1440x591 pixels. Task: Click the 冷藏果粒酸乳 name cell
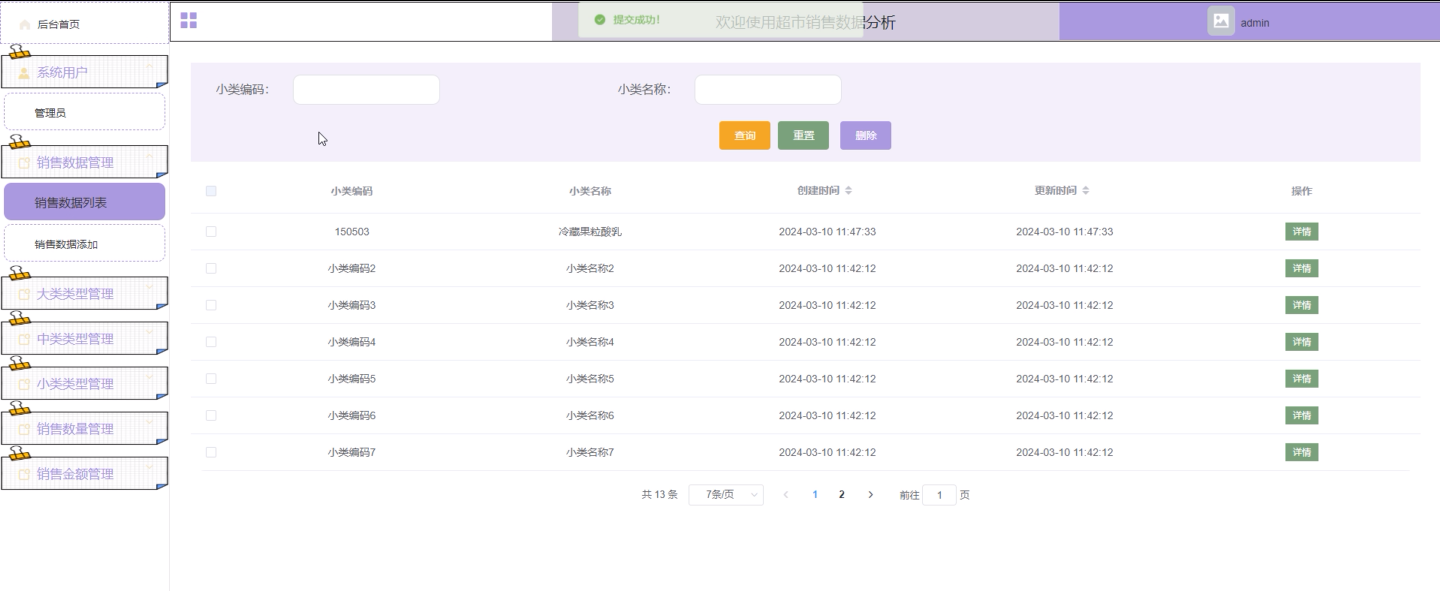(x=590, y=232)
